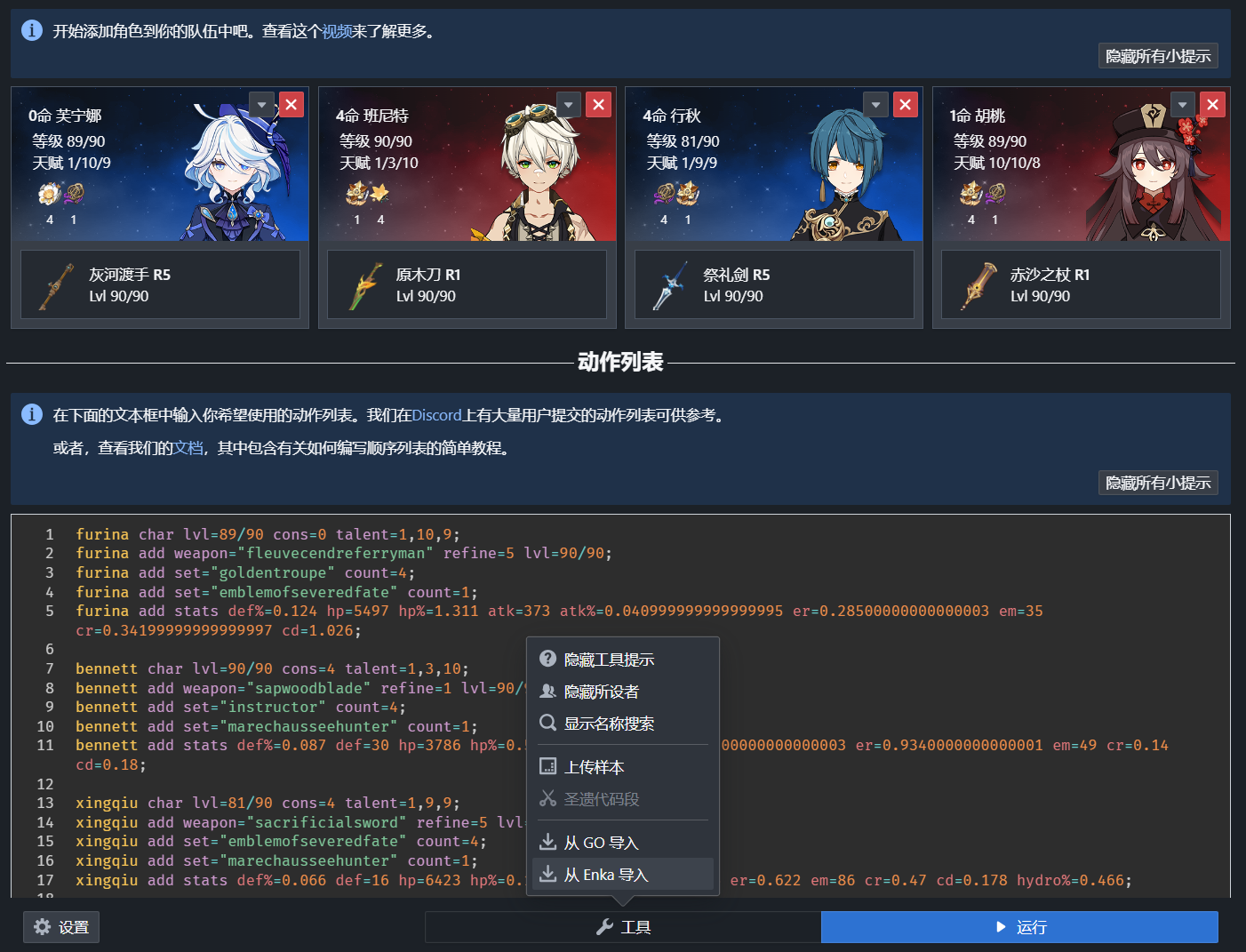Click the golden troupe artifact icon on Furina's card

[x=51, y=193]
